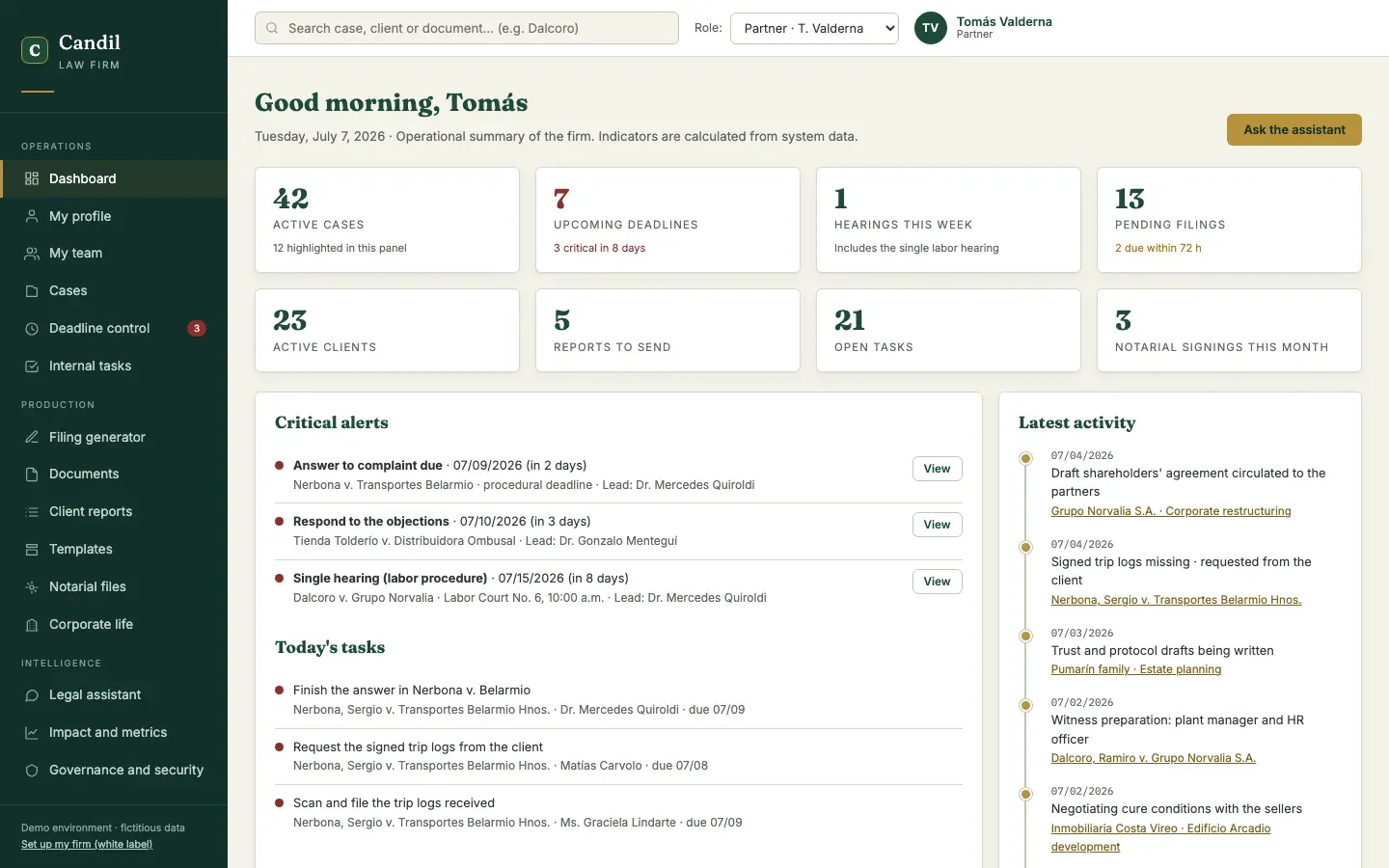
Task: Click the My profile person icon
Action: click(32, 216)
